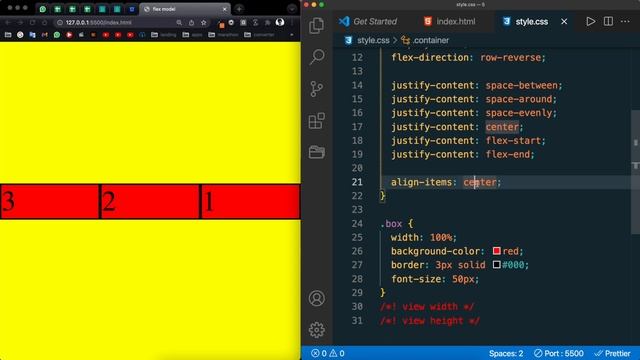Close the style.css tab
640x360 pixels.
tap(564, 22)
